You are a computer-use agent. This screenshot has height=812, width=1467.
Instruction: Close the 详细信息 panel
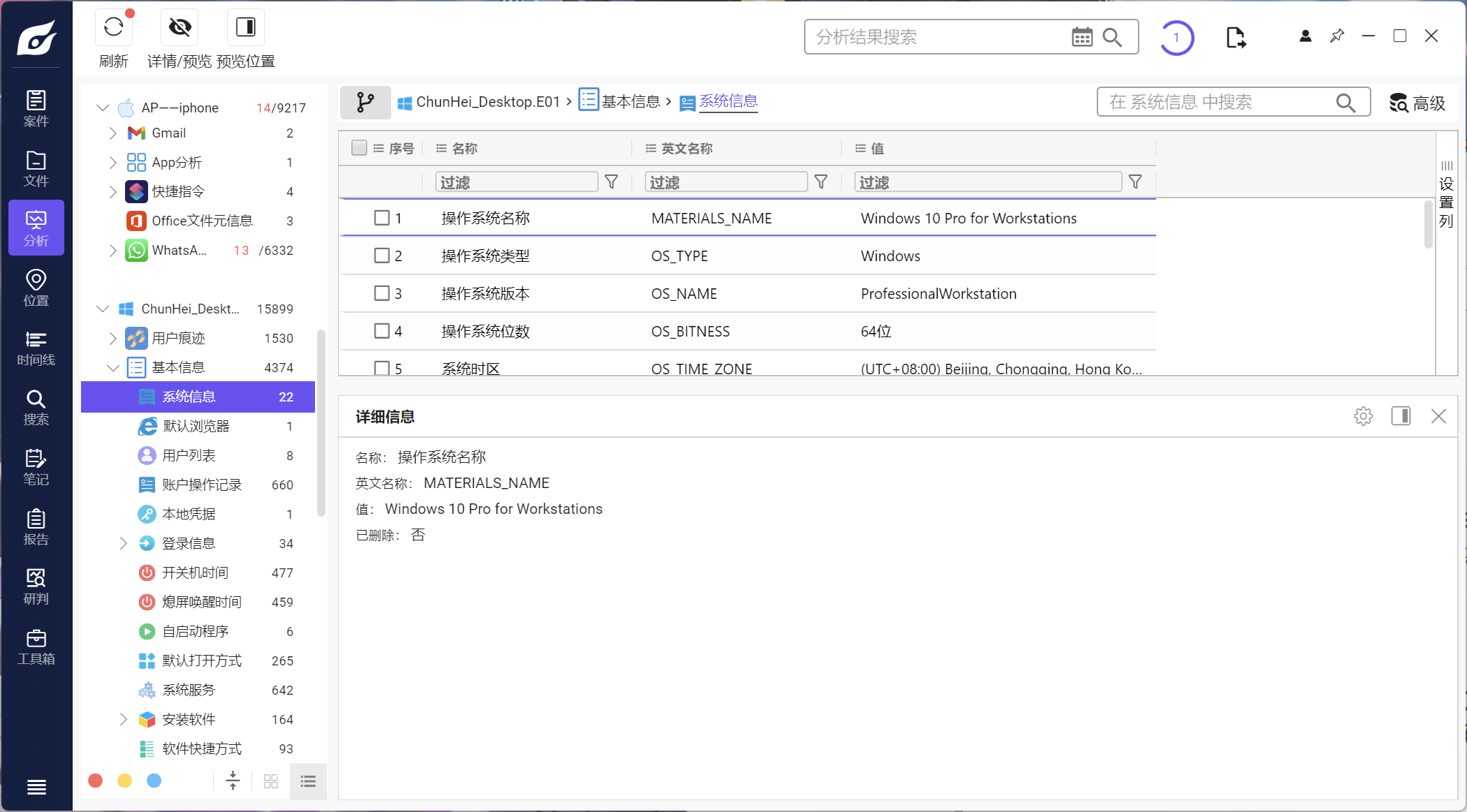[1438, 416]
